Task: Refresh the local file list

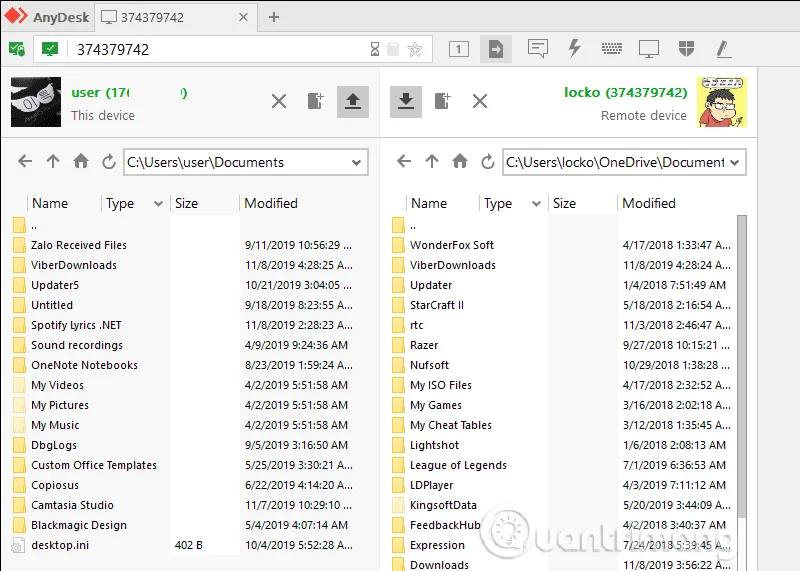Action: pos(109,162)
